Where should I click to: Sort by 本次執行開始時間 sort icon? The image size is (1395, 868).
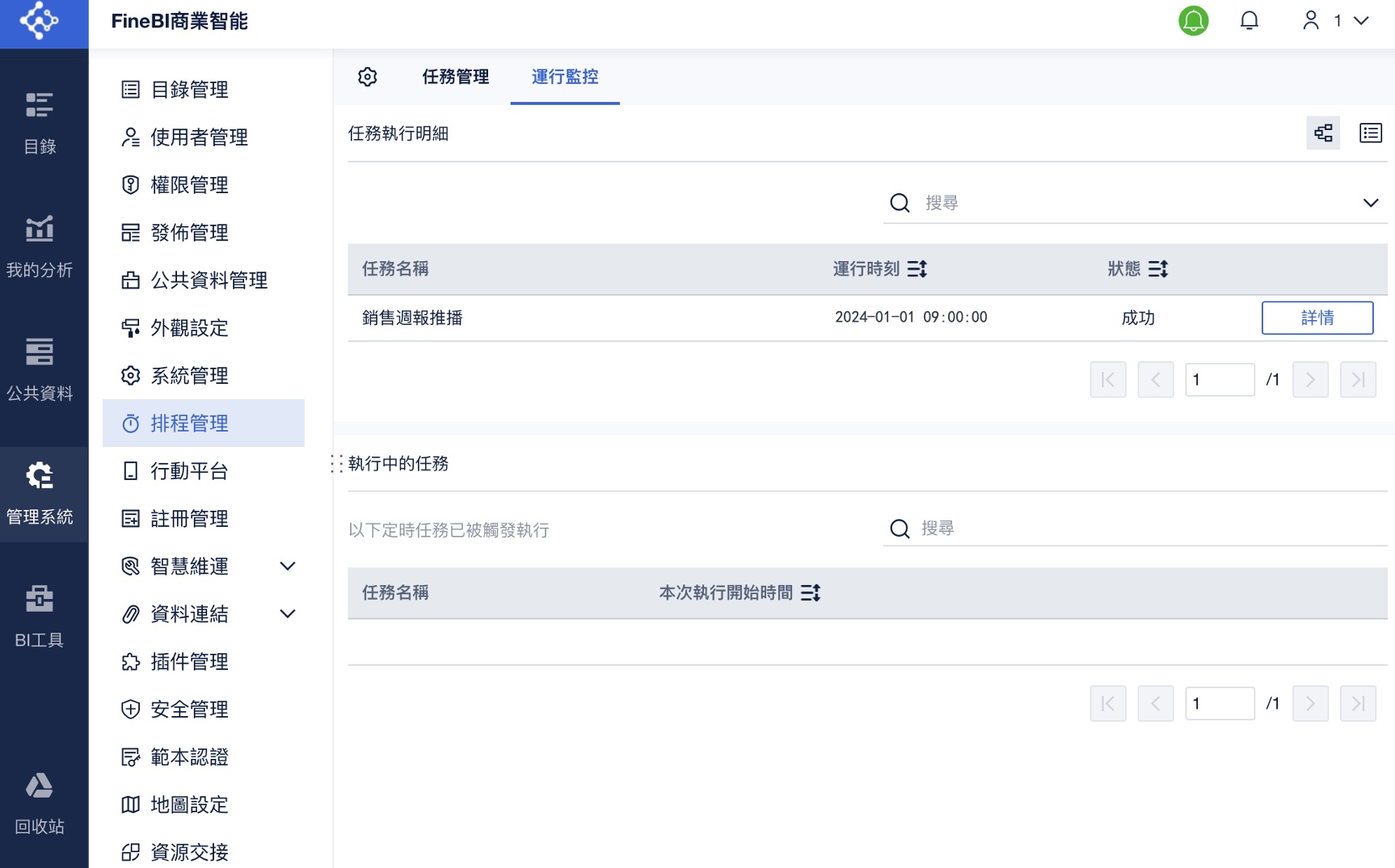(x=811, y=593)
